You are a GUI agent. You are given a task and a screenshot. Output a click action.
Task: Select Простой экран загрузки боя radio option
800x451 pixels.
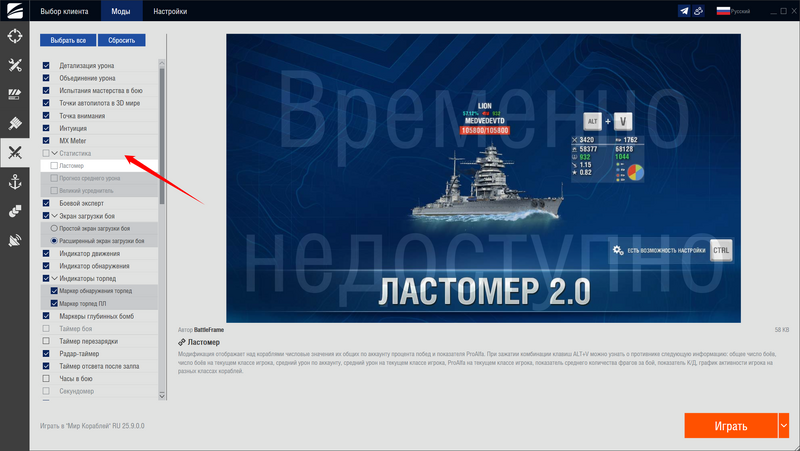tap(54, 229)
